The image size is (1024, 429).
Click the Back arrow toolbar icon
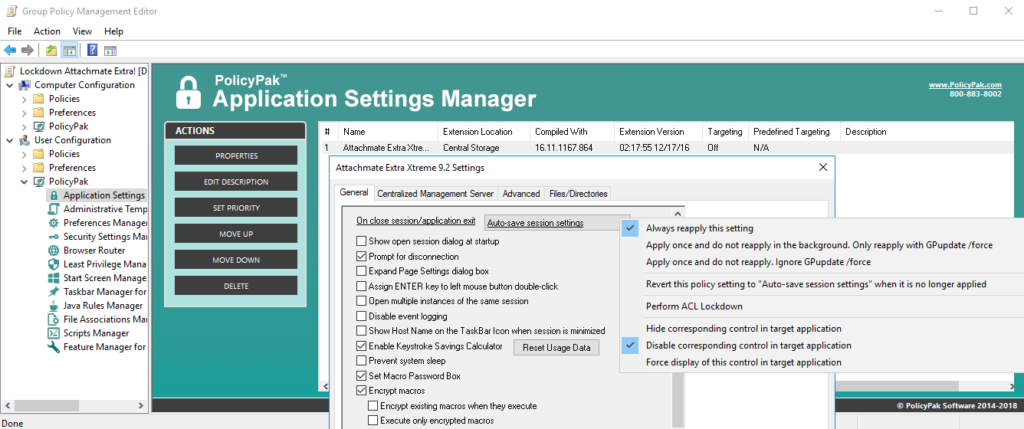pyautogui.click(x=10, y=50)
